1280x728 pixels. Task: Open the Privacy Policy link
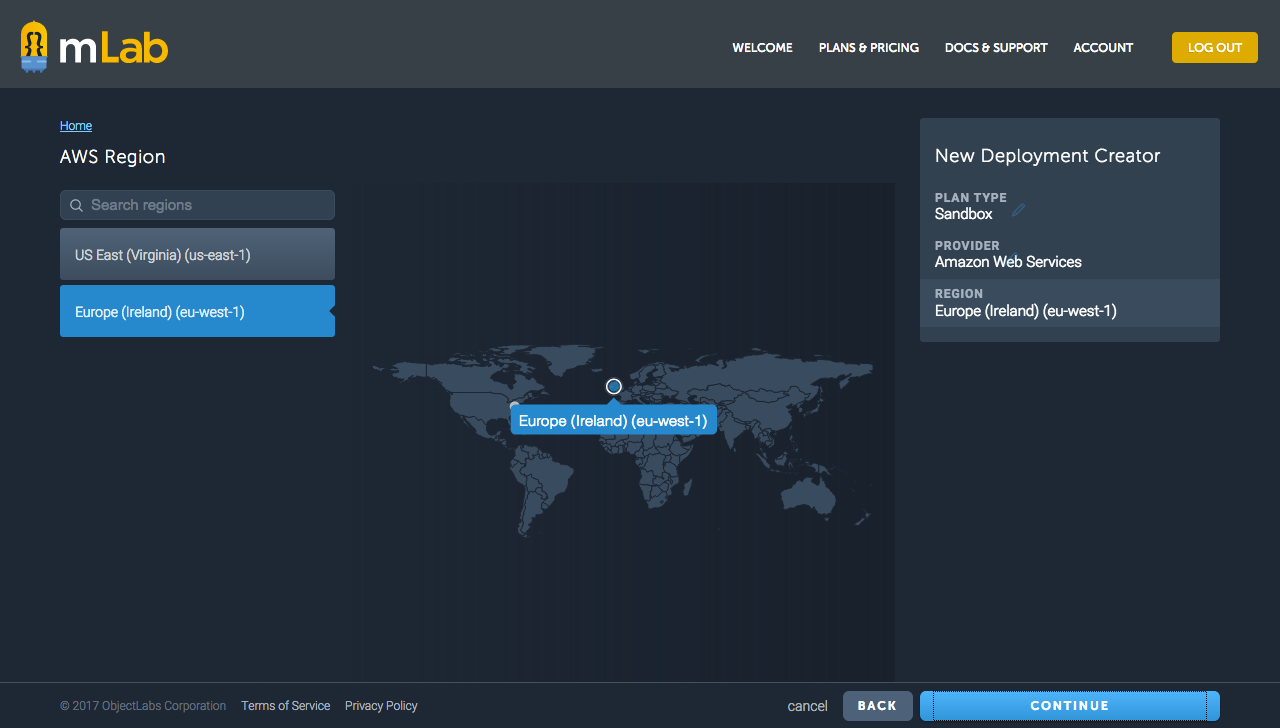pos(381,706)
